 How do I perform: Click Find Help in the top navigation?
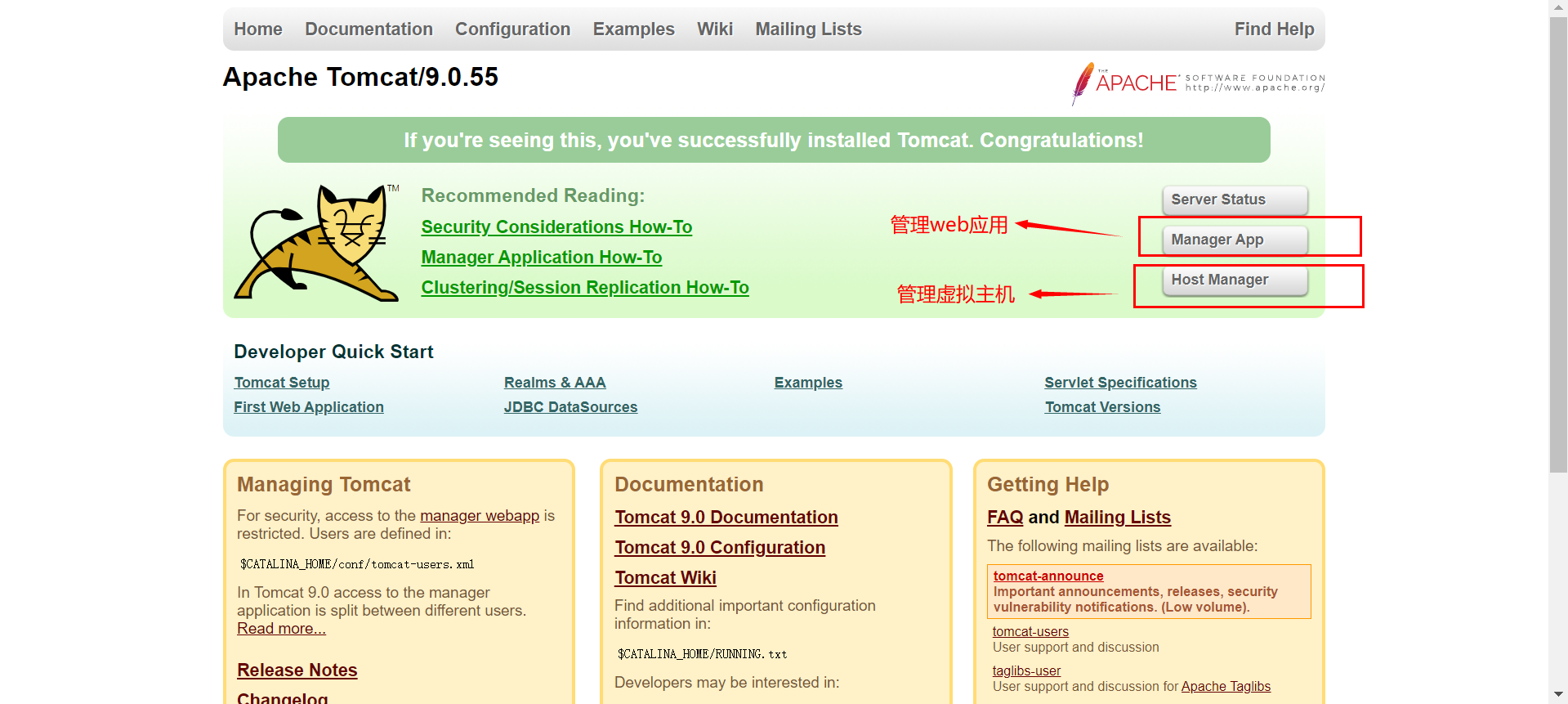pyautogui.click(x=1274, y=29)
